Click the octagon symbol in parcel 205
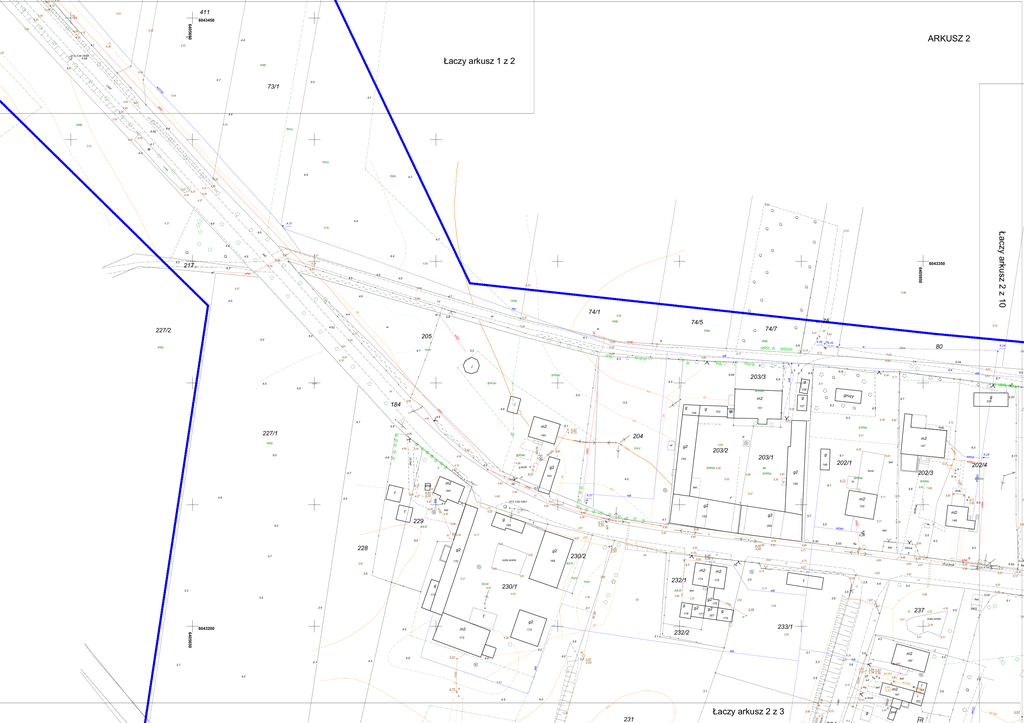The width and height of the screenshot is (1024, 723). pos(469,366)
